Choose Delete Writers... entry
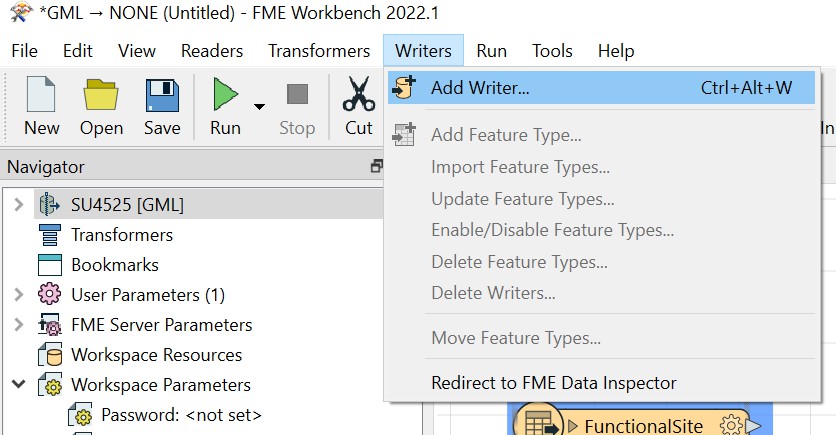836x435 pixels. (601, 293)
